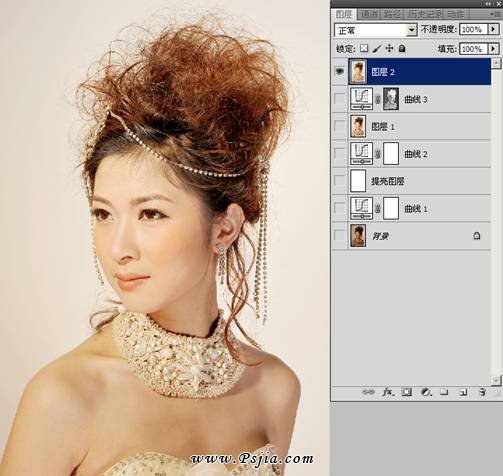Screen dimensions: 503x476
Task: Hide 图层 2 with the eye icon
Action: point(339,71)
